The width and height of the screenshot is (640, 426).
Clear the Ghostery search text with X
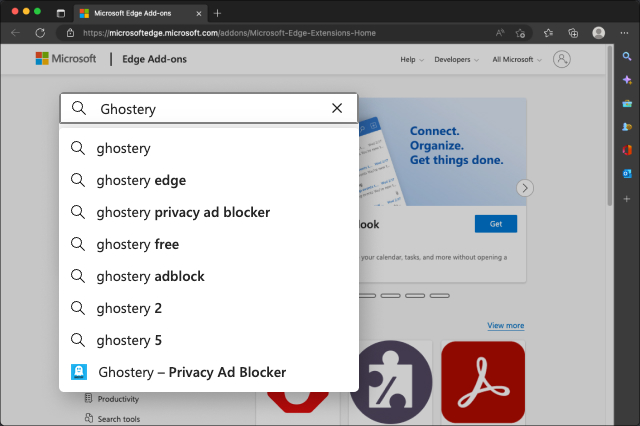click(x=337, y=108)
